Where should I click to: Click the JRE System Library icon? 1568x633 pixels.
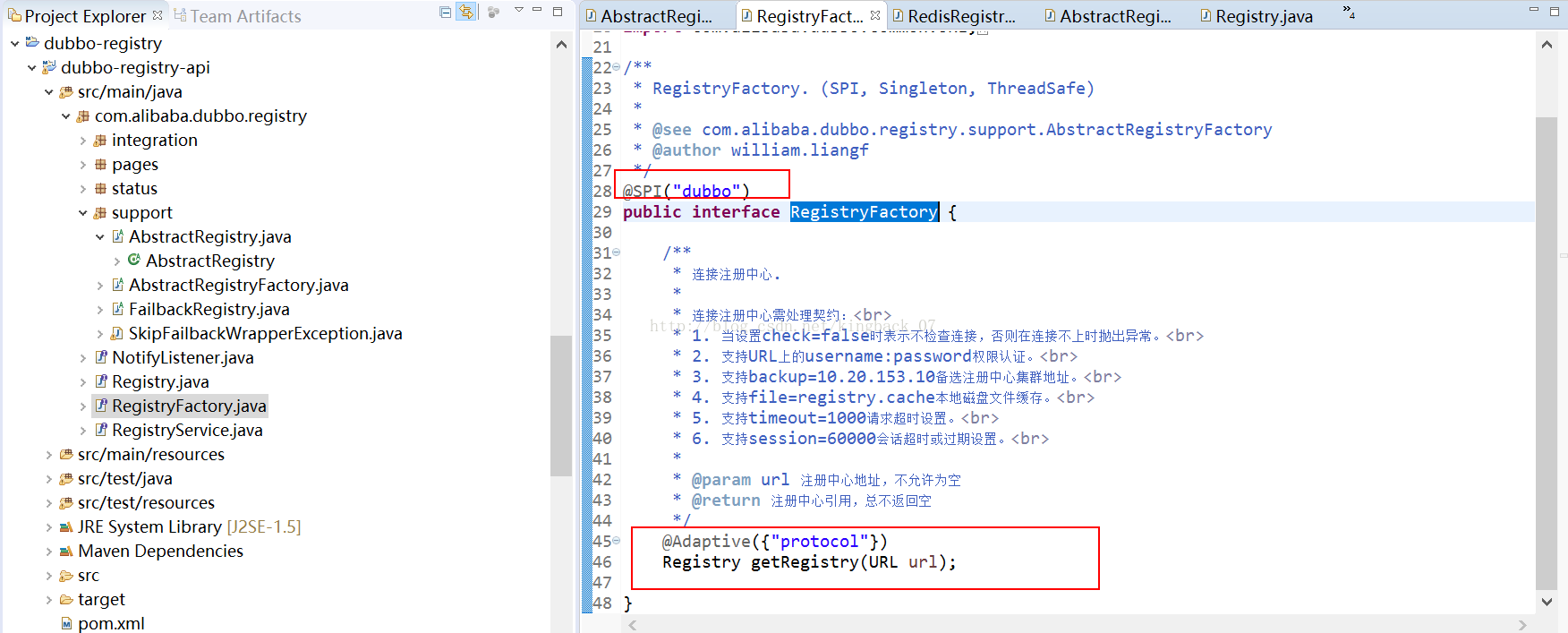tap(66, 526)
